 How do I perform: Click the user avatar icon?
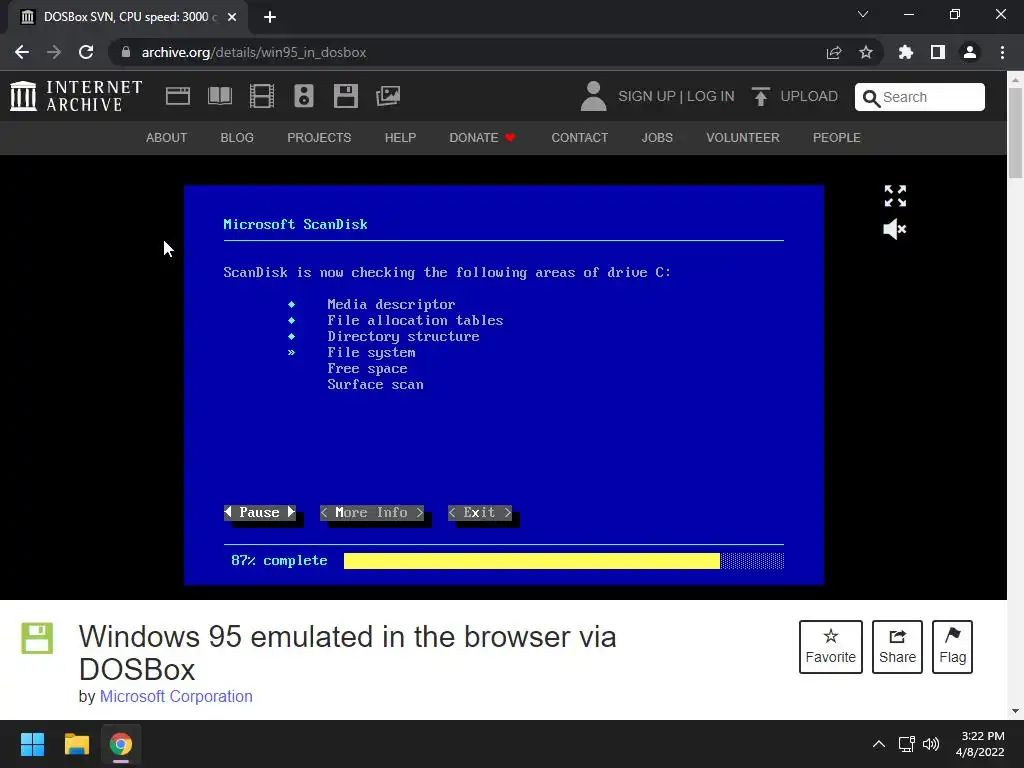(x=594, y=96)
